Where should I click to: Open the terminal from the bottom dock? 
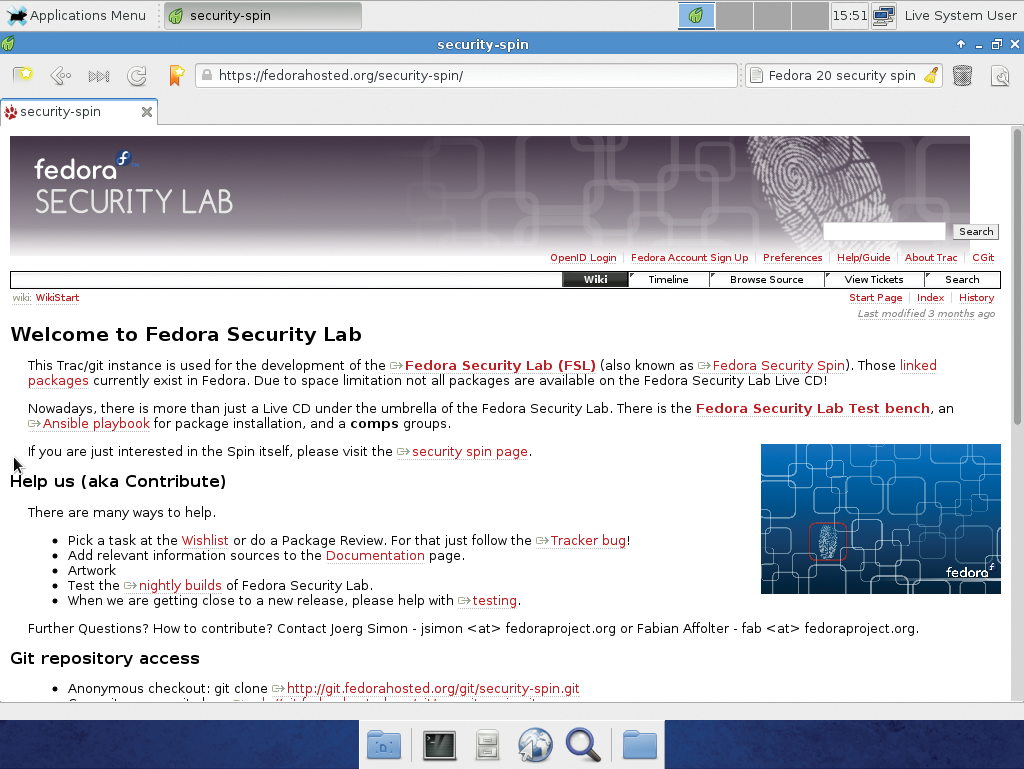439,745
